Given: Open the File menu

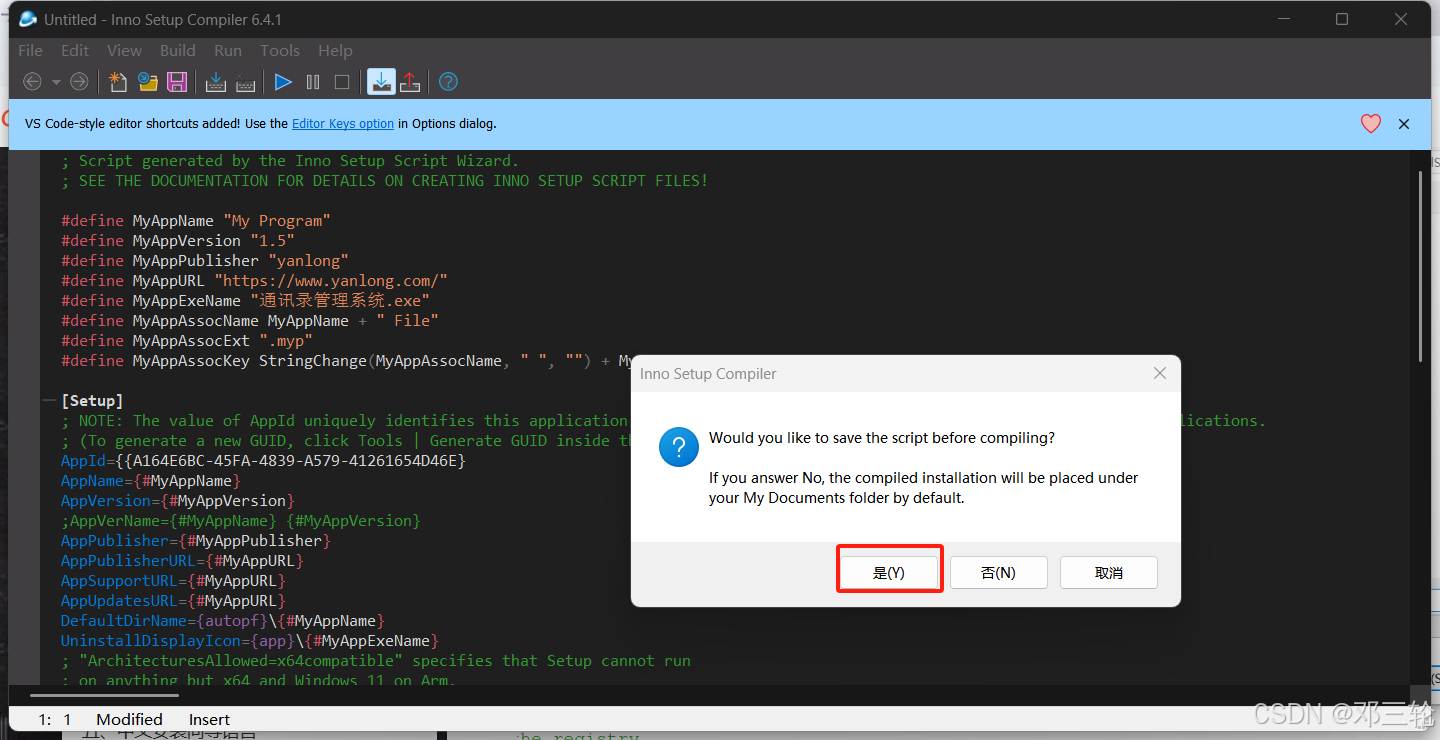Looking at the screenshot, I should [x=30, y=50].
